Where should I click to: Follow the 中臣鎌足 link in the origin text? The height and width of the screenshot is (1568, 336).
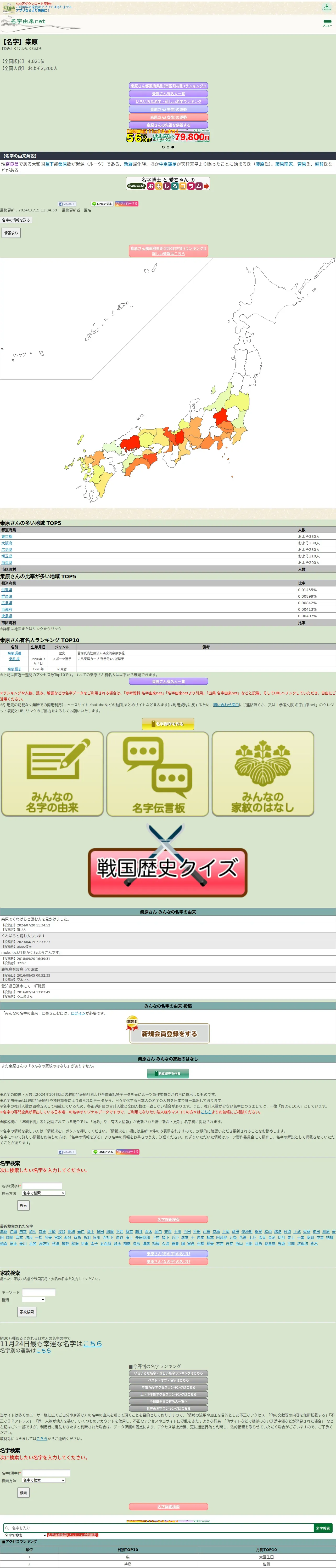tap(168, 164)
